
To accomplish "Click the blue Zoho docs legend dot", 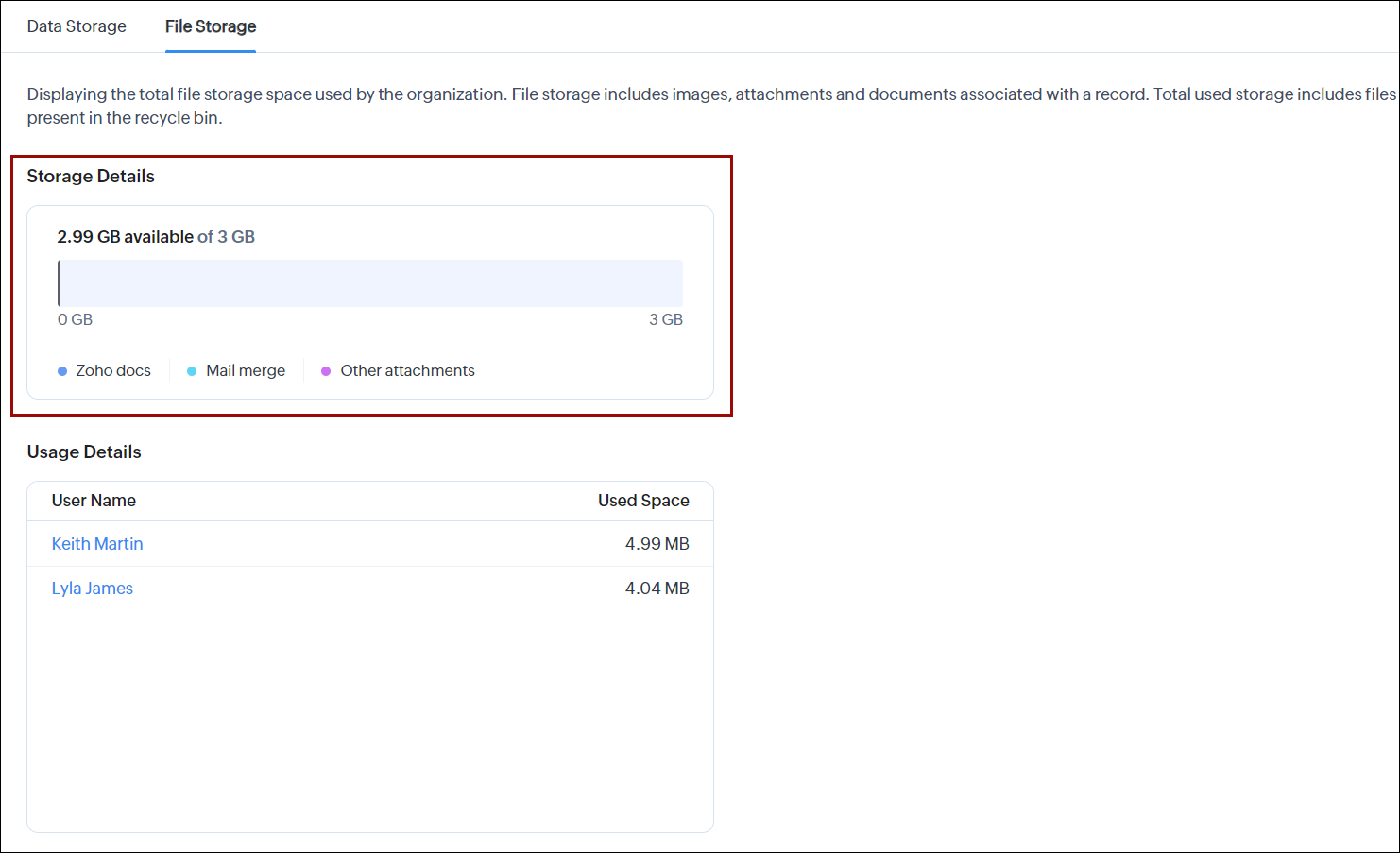I will 62,371.
